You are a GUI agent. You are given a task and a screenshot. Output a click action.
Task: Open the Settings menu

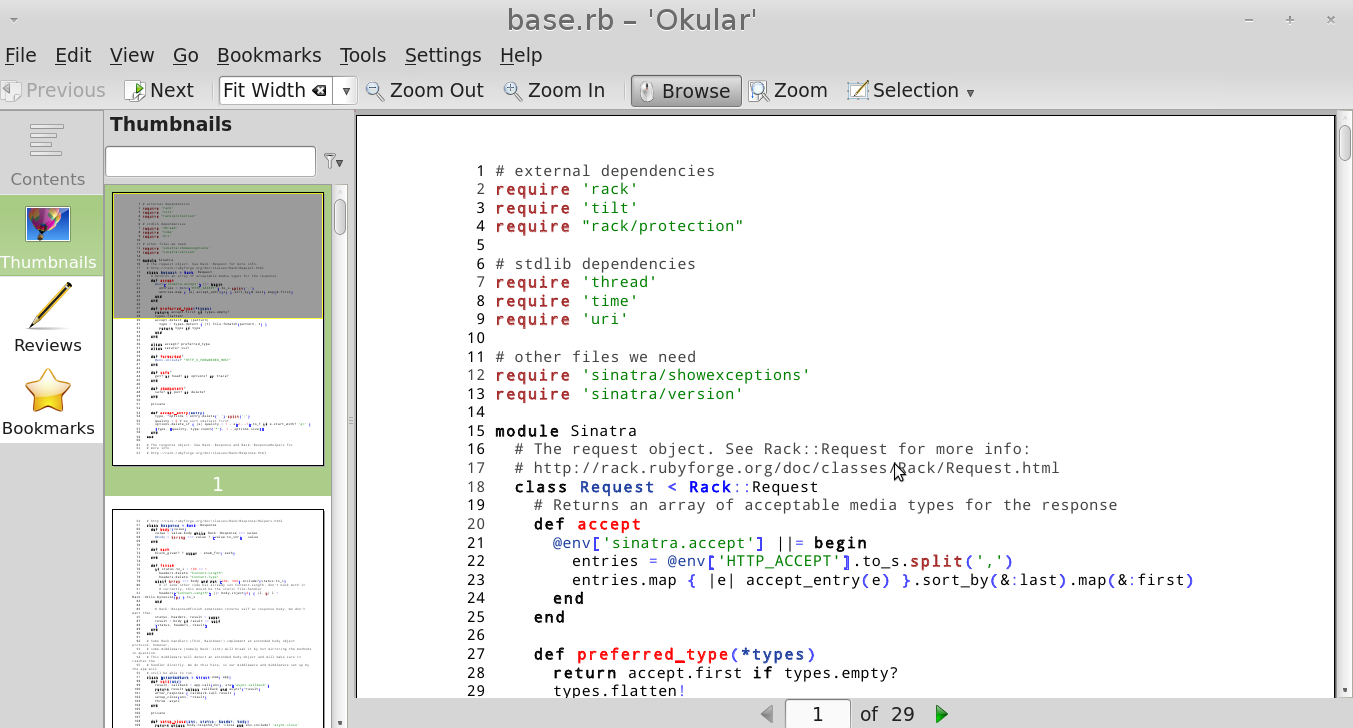tap(442, 55)
